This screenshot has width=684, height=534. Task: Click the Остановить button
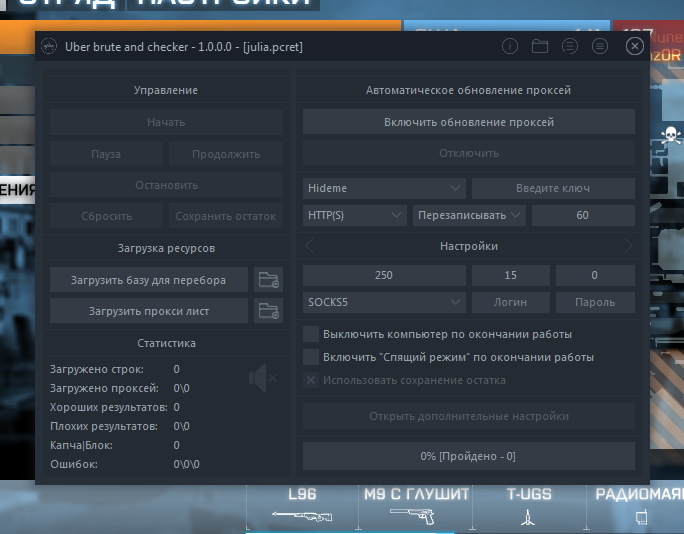pyautogui.click(x=166, y=185)
